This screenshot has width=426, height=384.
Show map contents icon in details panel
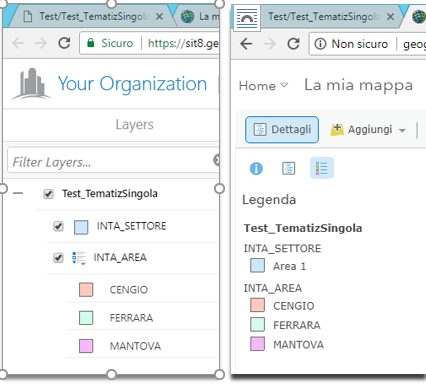tap(288, 168)
